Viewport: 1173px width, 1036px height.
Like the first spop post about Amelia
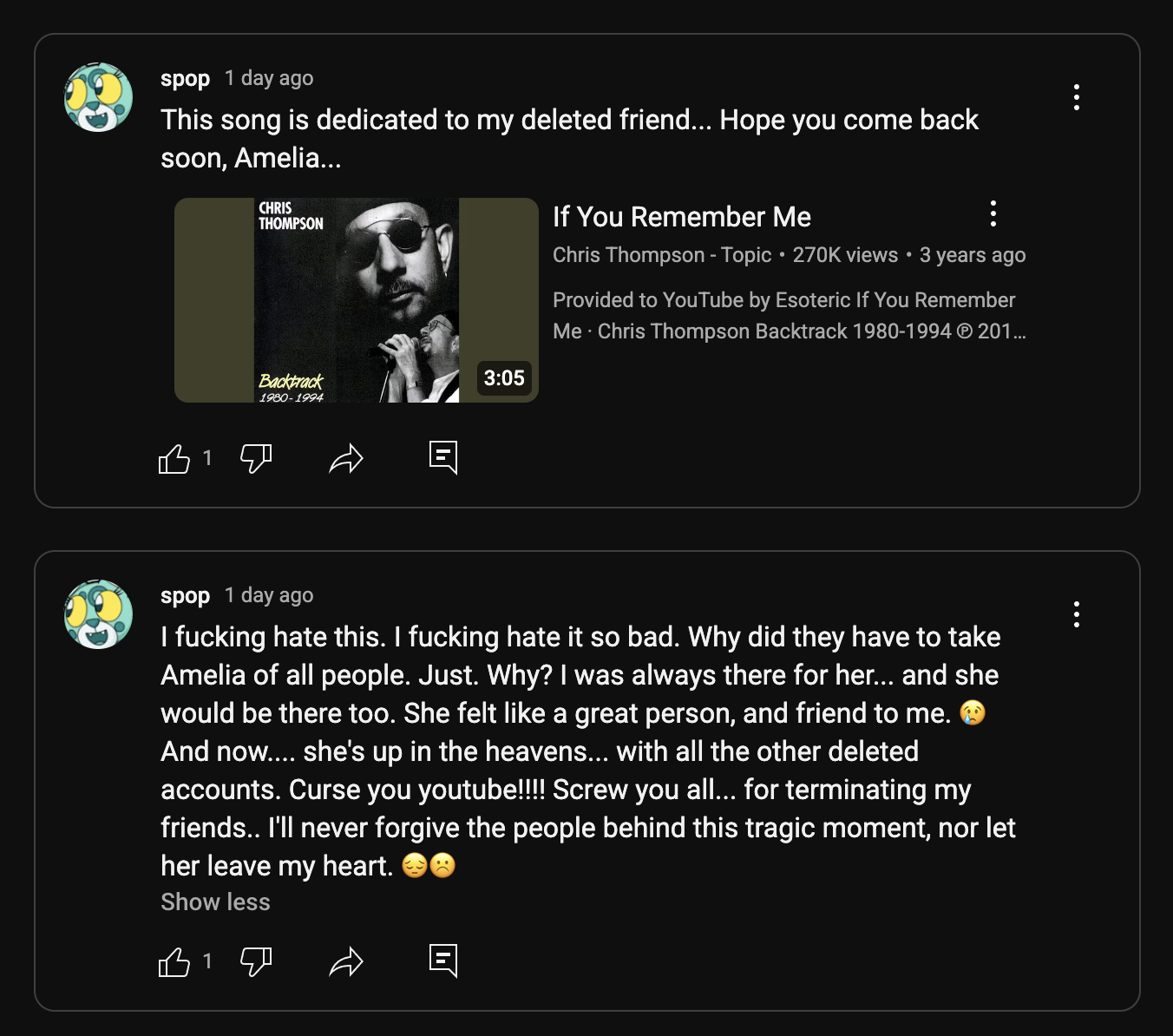click(x=174, y=458)
